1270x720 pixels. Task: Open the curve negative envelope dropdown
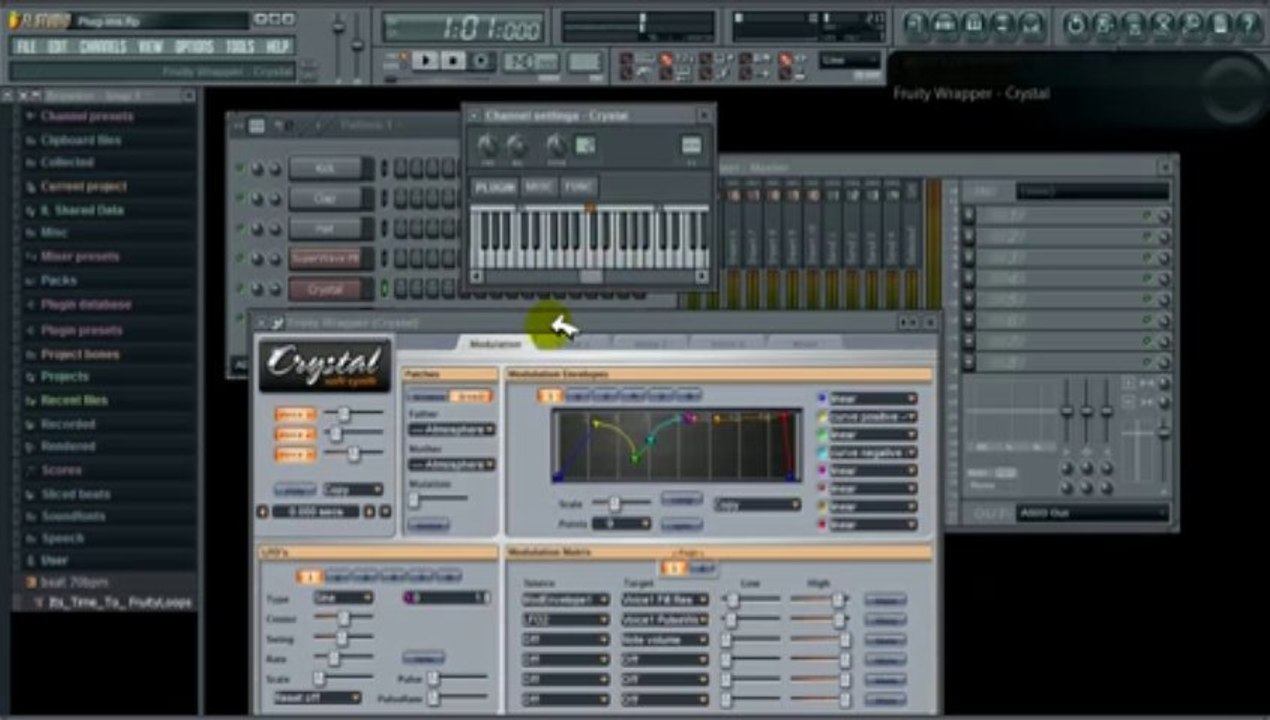point(874,452)
